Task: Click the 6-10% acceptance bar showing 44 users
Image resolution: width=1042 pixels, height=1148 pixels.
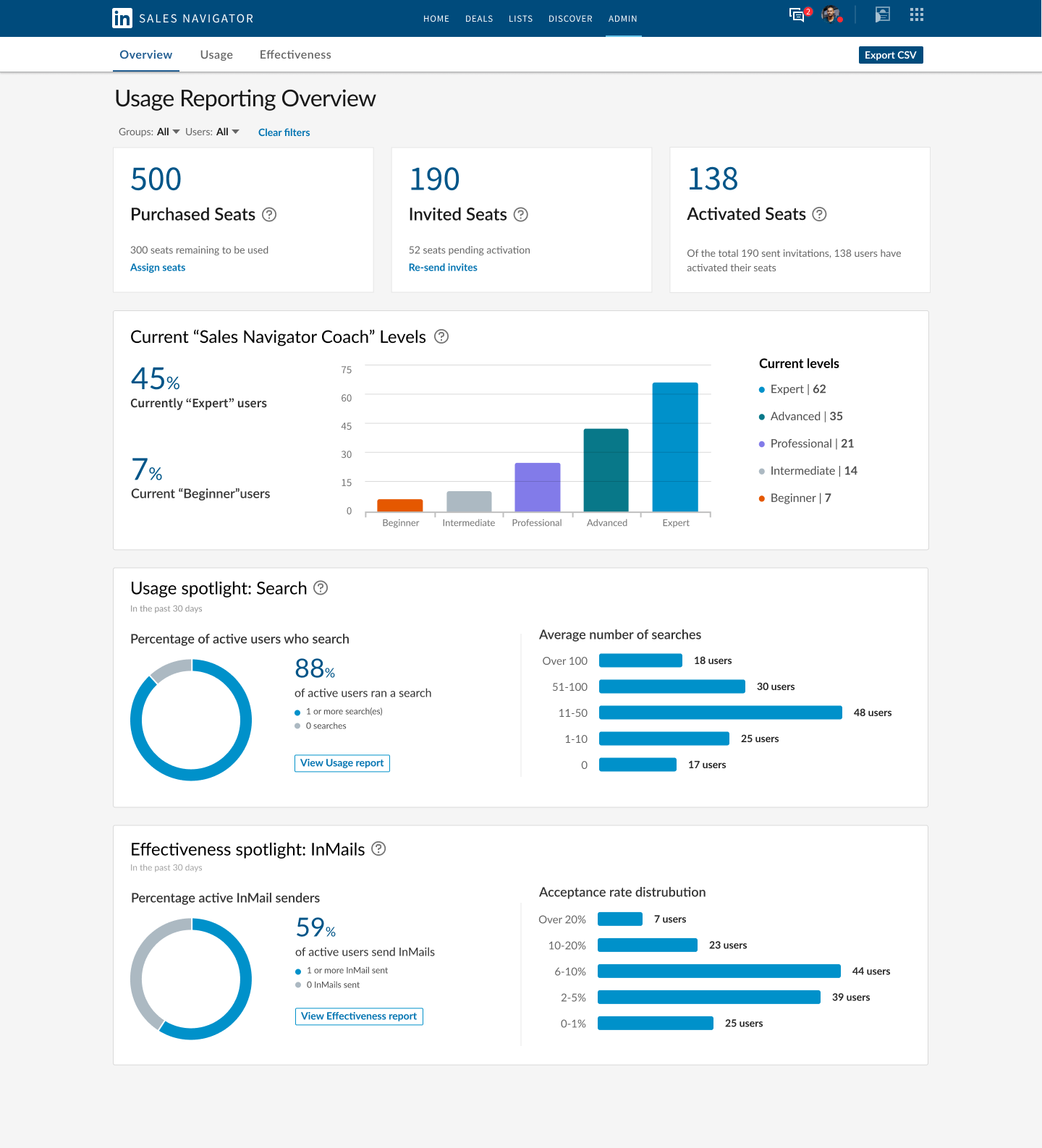Action: [x=719, y=971]
